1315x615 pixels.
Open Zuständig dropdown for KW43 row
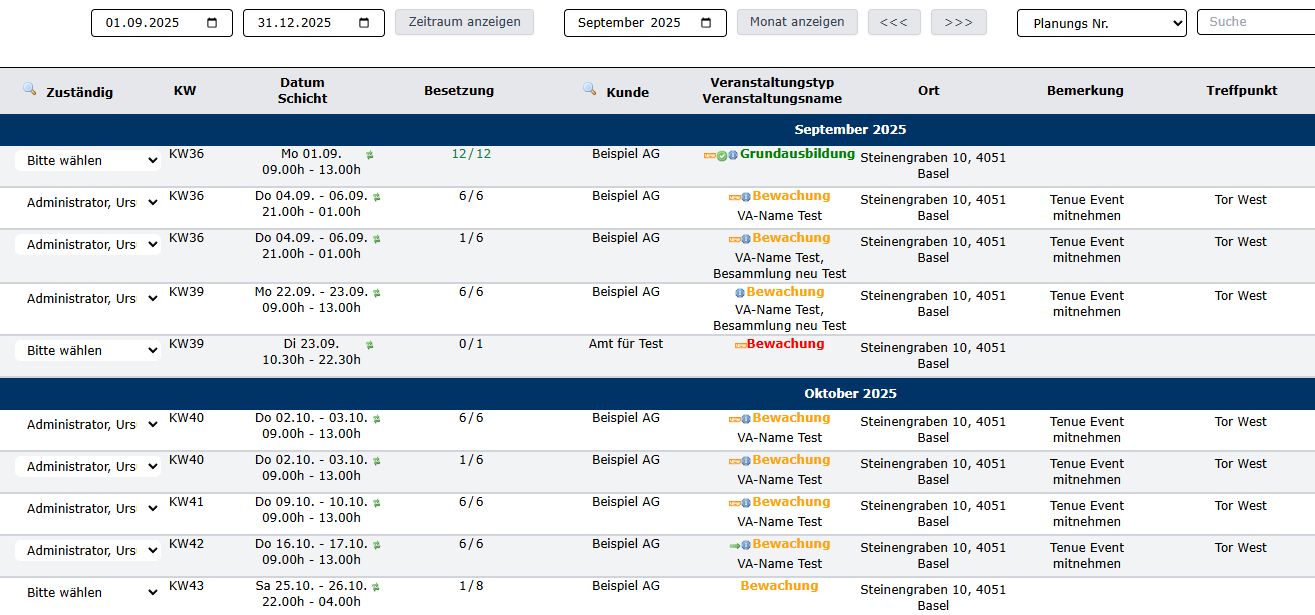pyautogui.click(x=87, y=593)
